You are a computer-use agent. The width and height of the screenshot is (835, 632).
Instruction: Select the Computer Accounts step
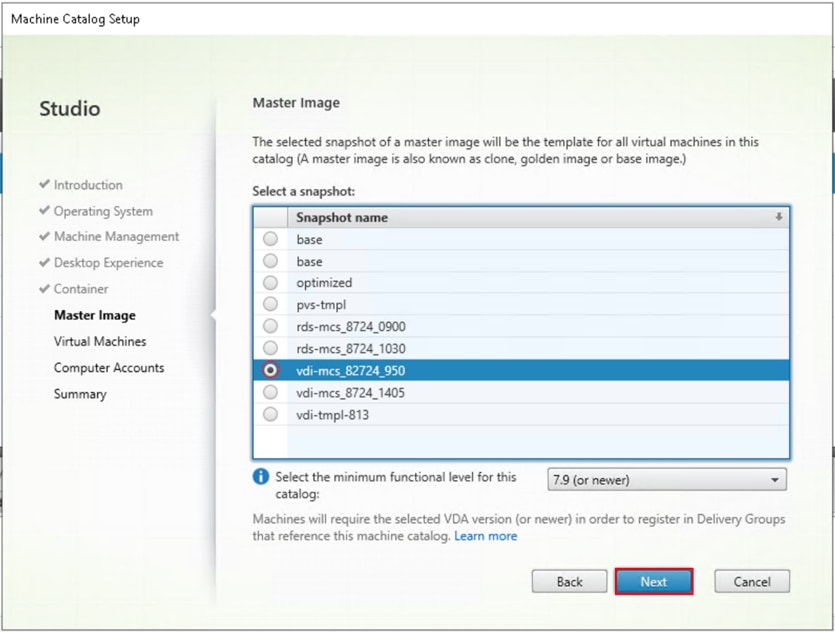point(109,367)
